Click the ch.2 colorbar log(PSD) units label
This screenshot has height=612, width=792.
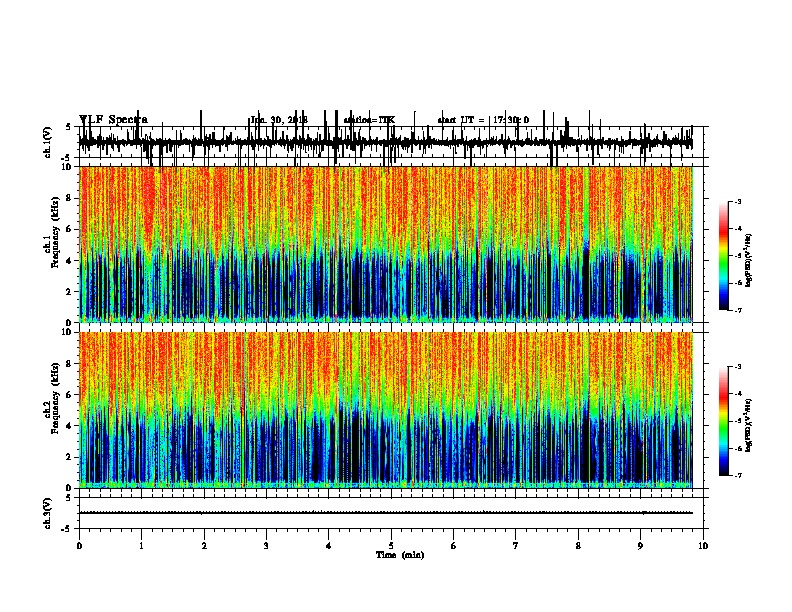749,425
